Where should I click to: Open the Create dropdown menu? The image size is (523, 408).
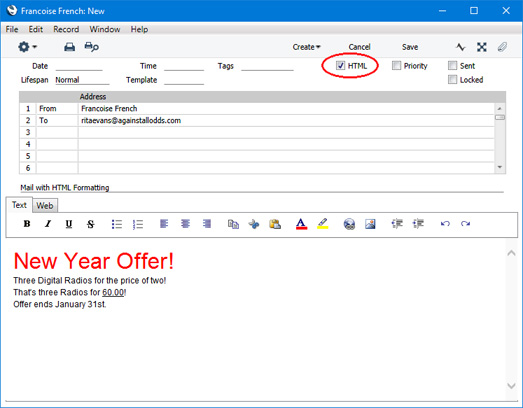click(x=306, y=47)
